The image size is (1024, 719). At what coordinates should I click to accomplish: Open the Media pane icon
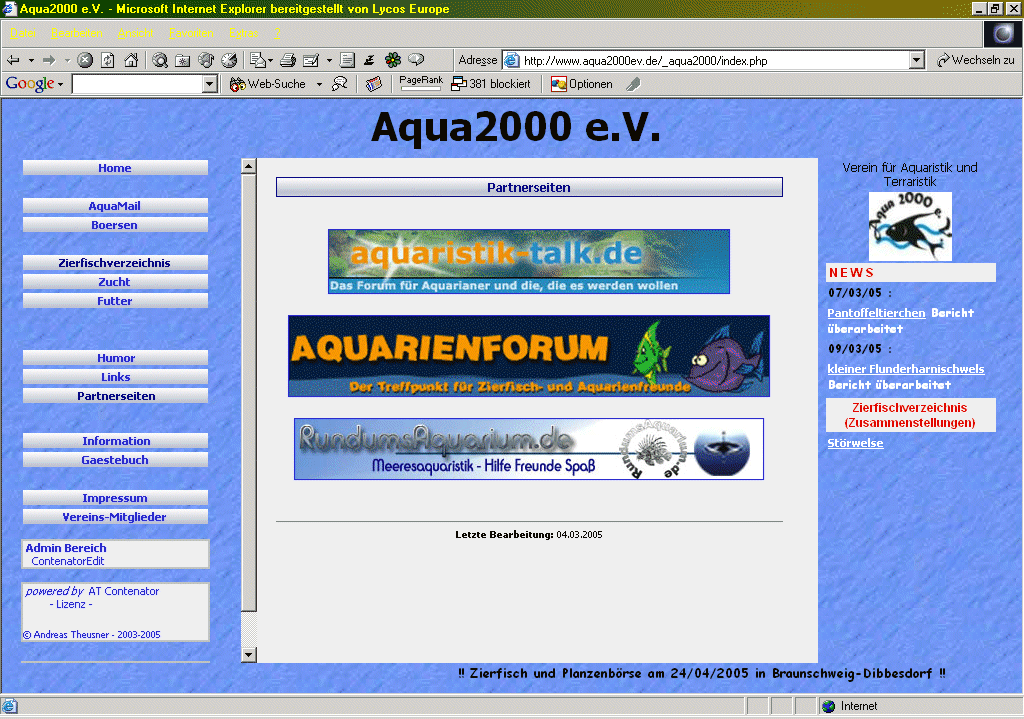[206, 61]
